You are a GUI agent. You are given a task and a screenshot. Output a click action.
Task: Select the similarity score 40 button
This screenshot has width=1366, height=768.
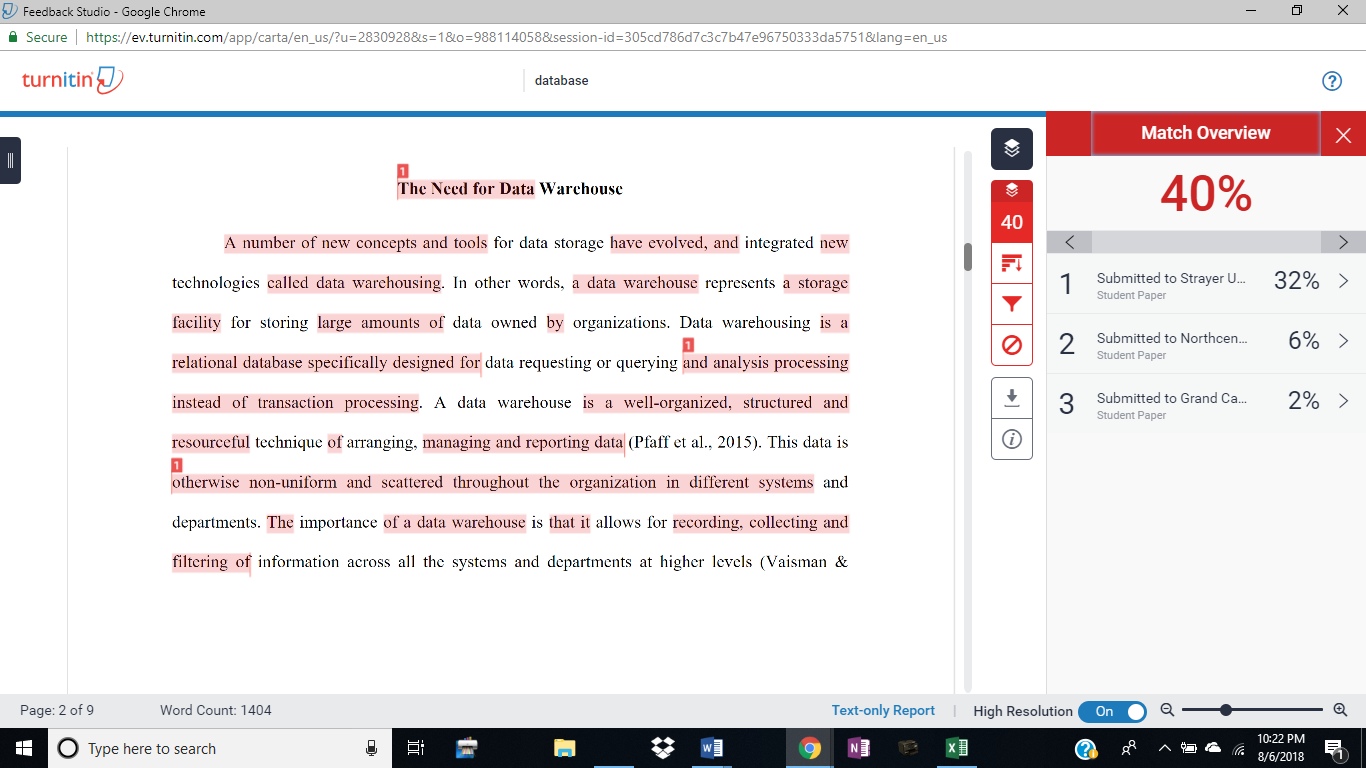click(1012, 222)
